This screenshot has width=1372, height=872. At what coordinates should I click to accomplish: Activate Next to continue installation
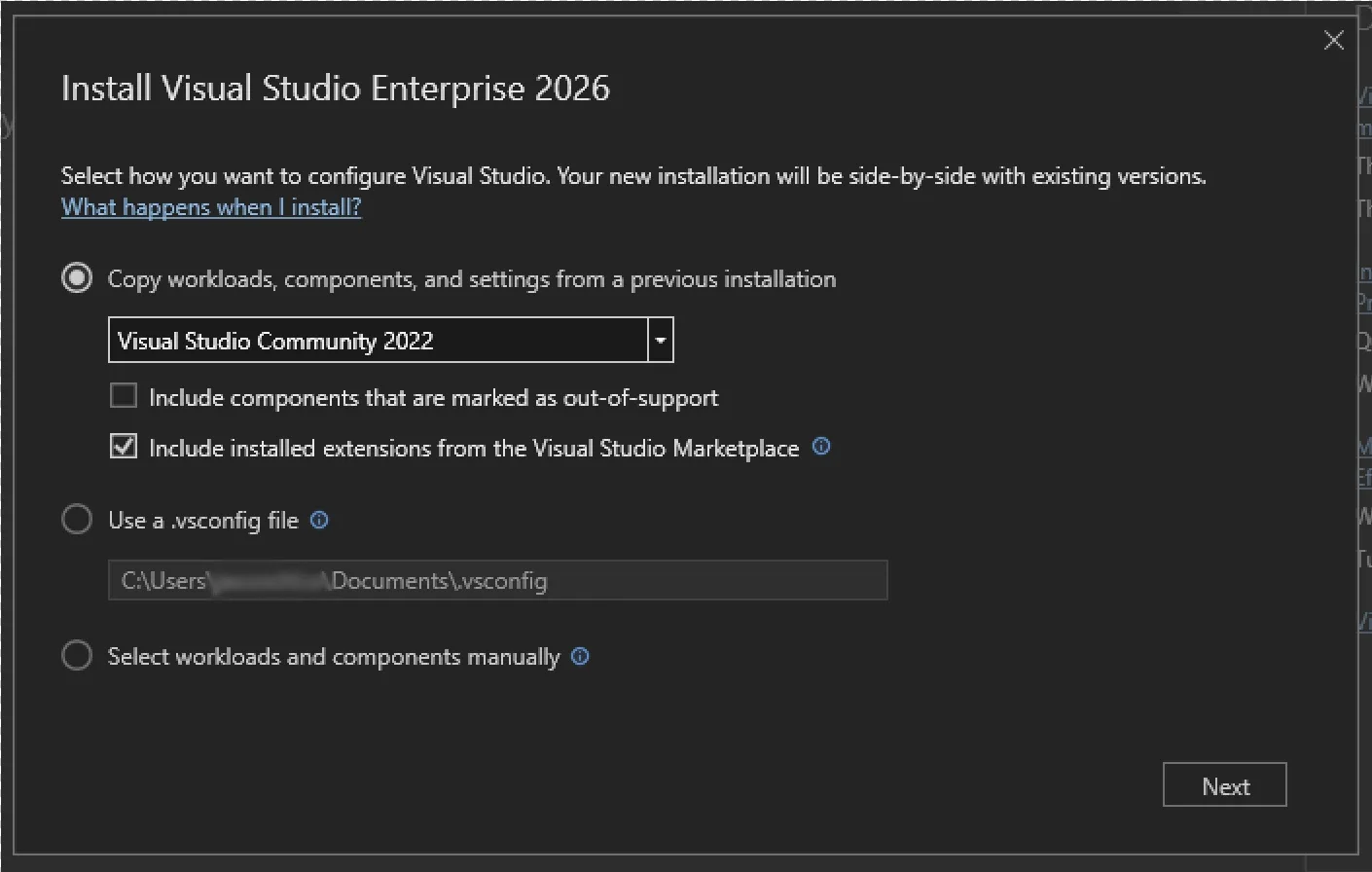(x=1224, y=785)
